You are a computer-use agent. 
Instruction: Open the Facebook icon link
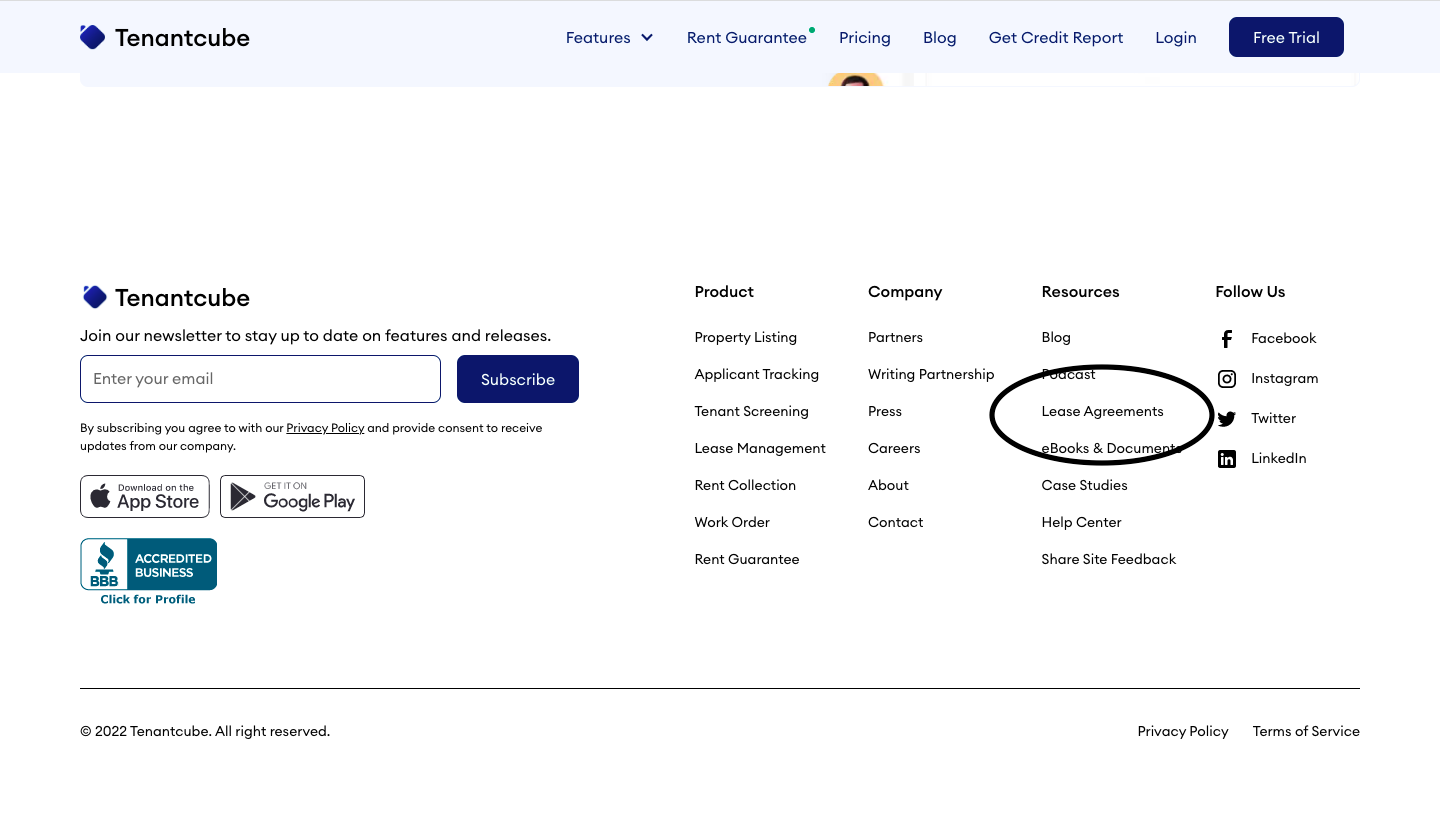(x=1227, y=339)
